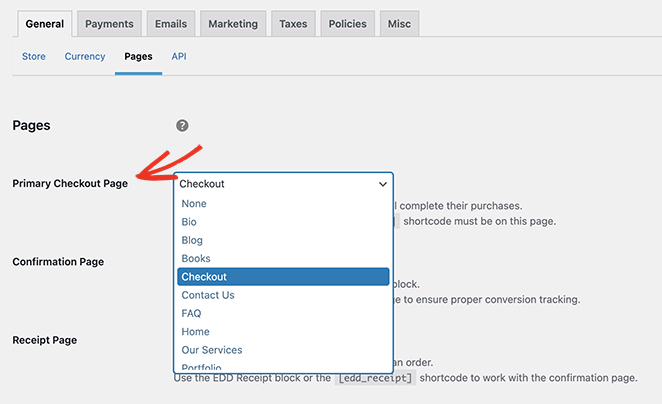Viewport: 662px width, 404px height.
Task: Open the Currency sub-section link
Action: (85, 57)
